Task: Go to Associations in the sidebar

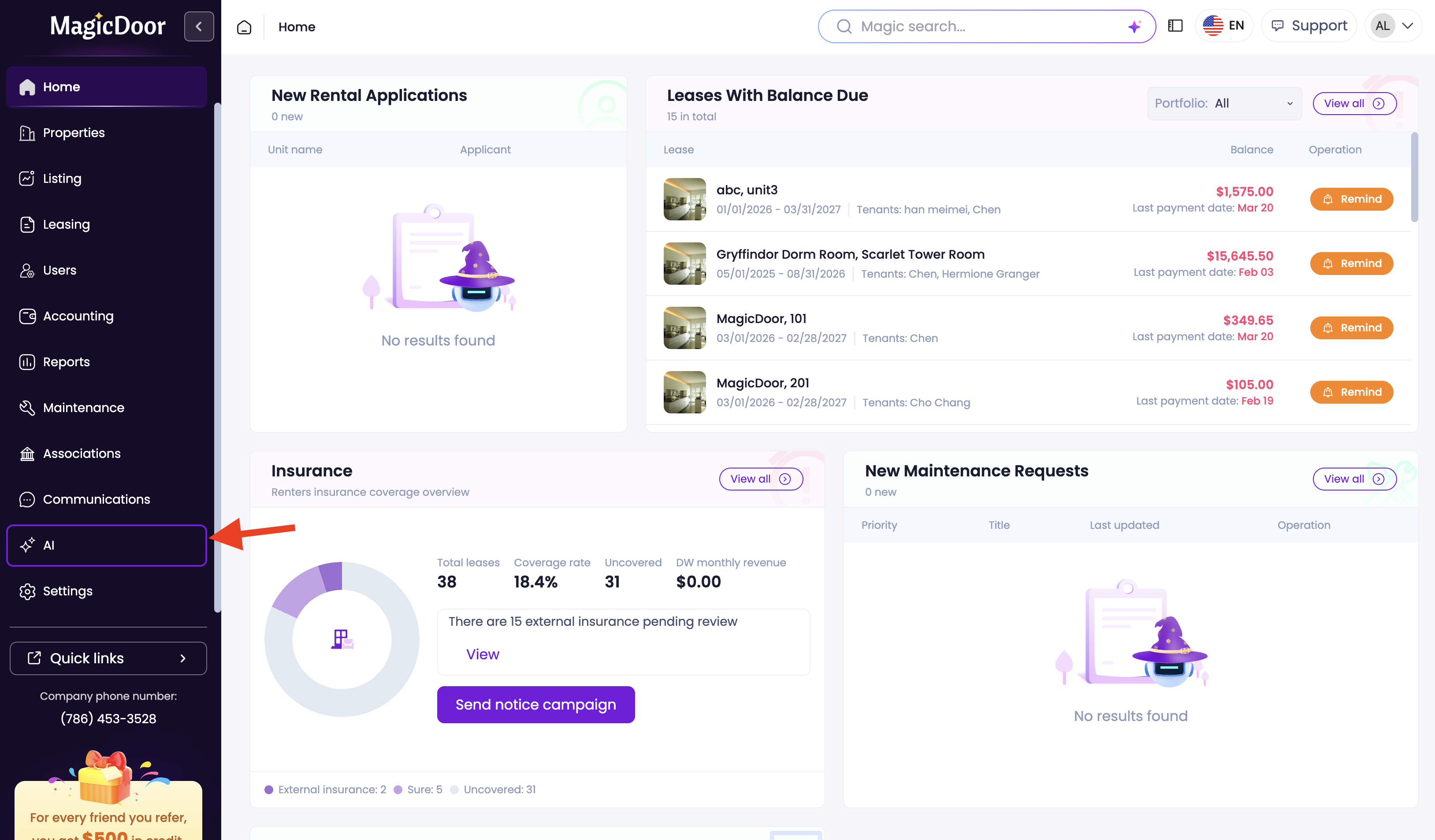Action: point(82,453)
